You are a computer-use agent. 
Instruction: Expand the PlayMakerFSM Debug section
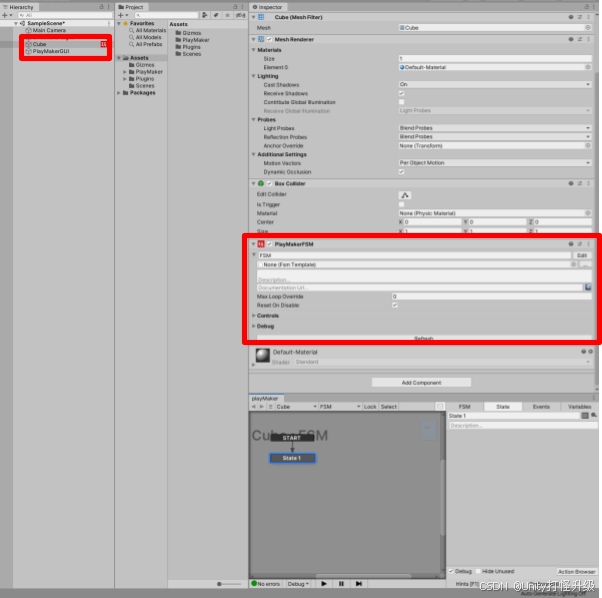(x=254, y=326)
